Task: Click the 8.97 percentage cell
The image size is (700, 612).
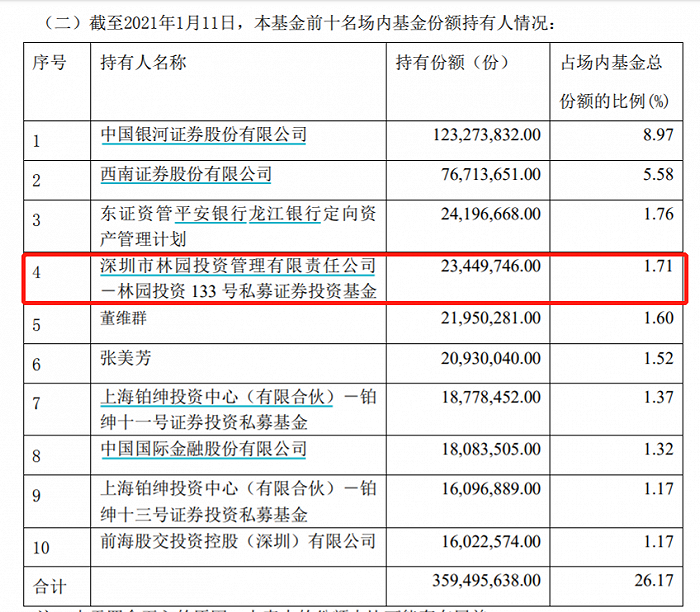Action: click(658, 135)
